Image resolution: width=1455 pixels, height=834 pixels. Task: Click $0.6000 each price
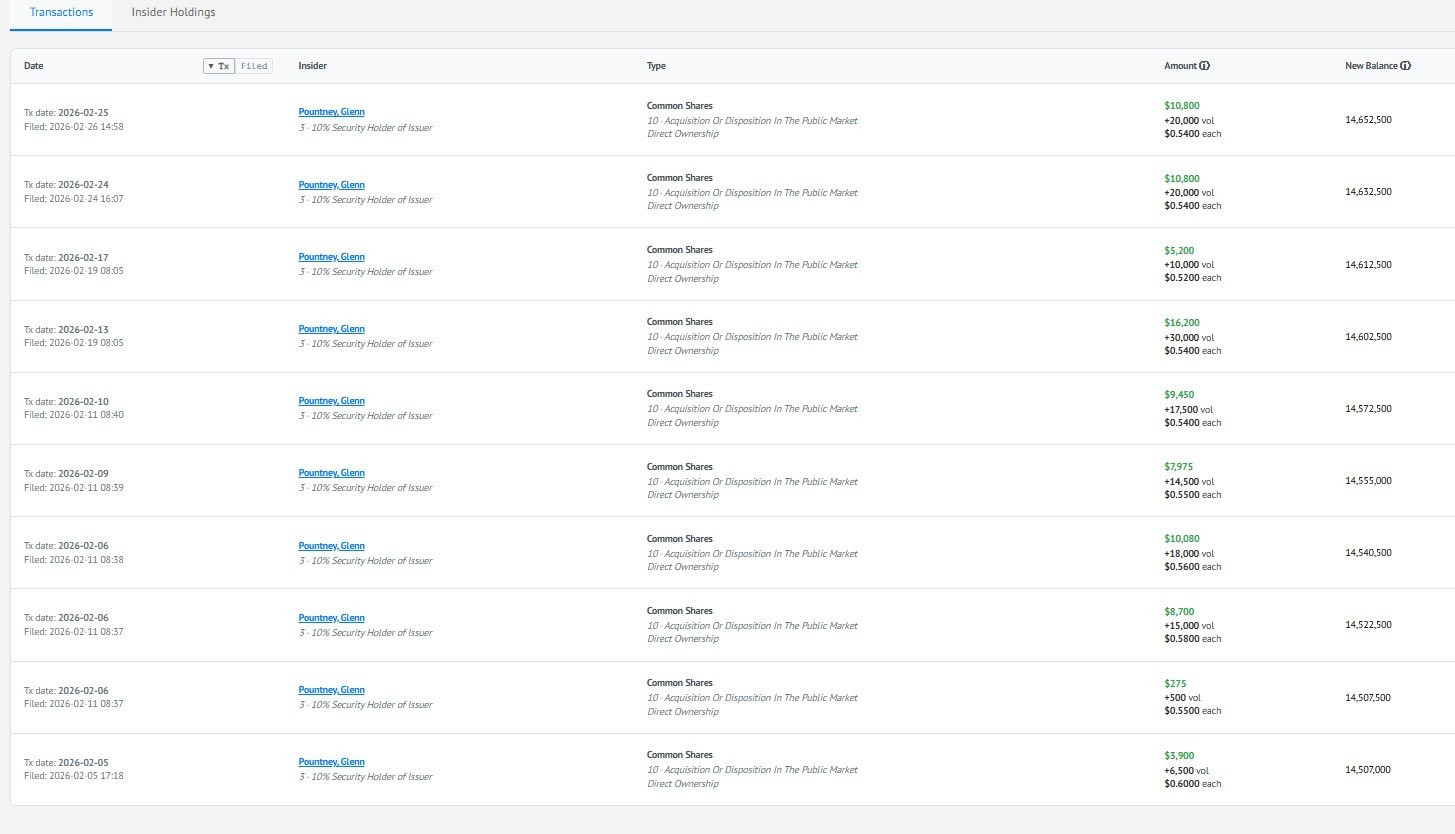click(x=1192, y=784)
